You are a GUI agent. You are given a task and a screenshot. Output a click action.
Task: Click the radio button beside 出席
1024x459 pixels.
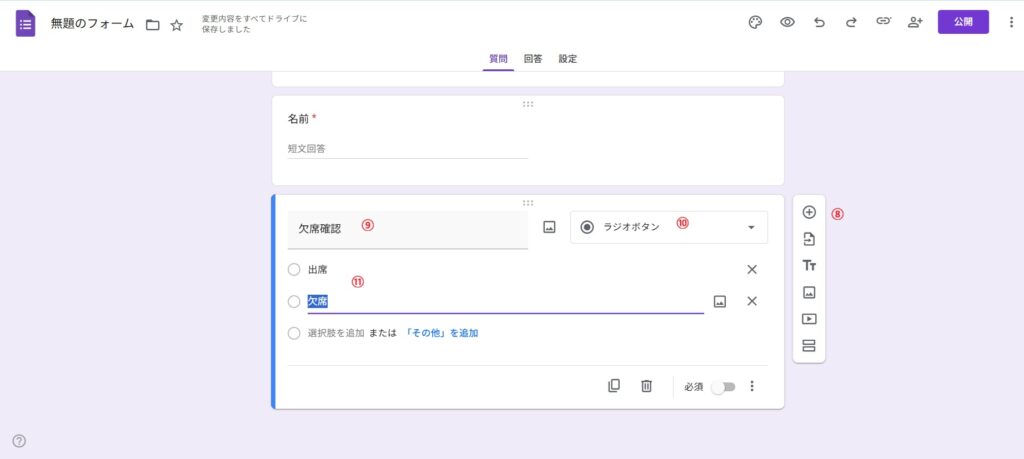click(294, 269)
